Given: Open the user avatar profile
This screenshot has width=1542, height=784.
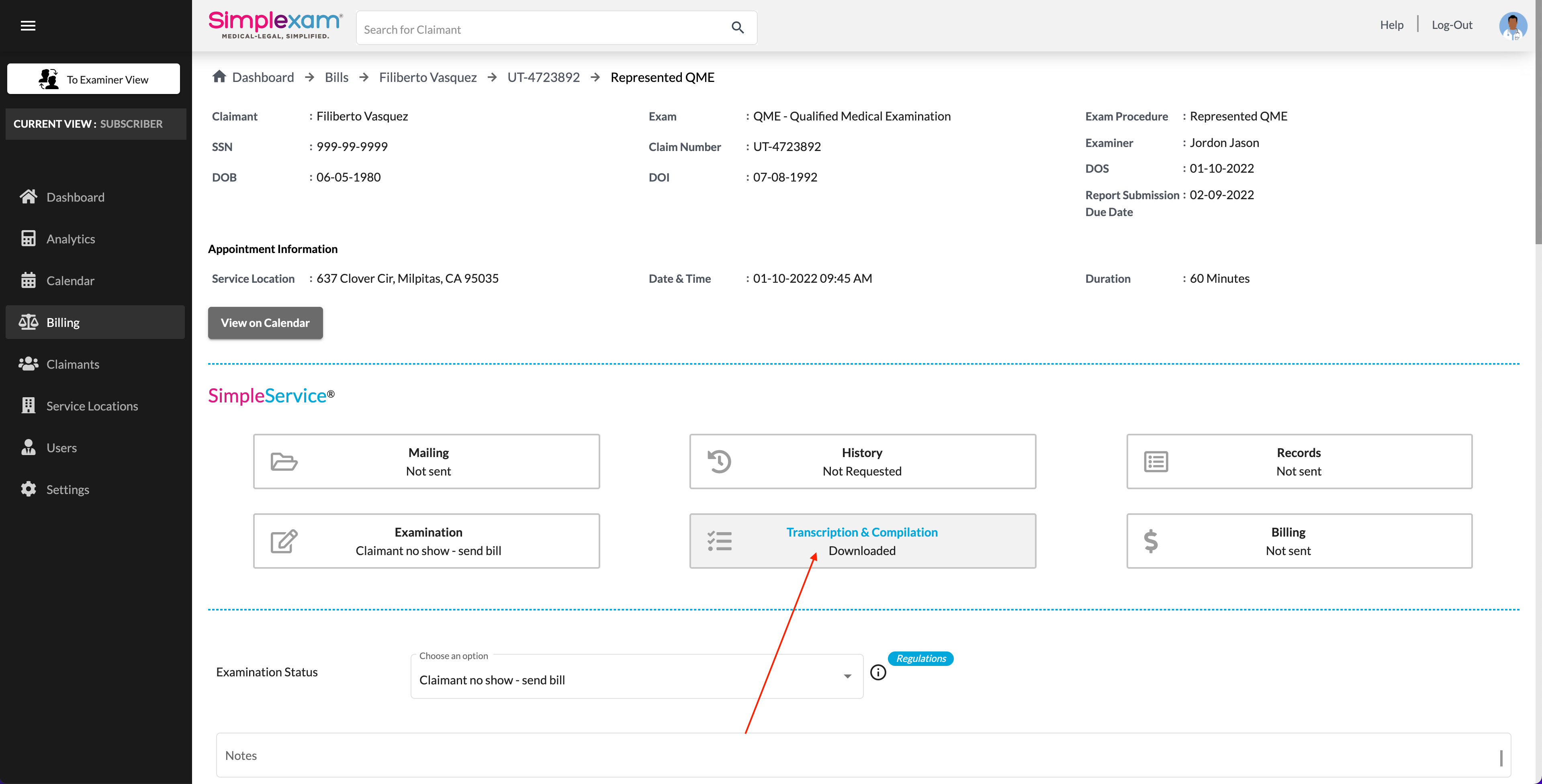Looking at the screenshot, I should pos(1512,26).
